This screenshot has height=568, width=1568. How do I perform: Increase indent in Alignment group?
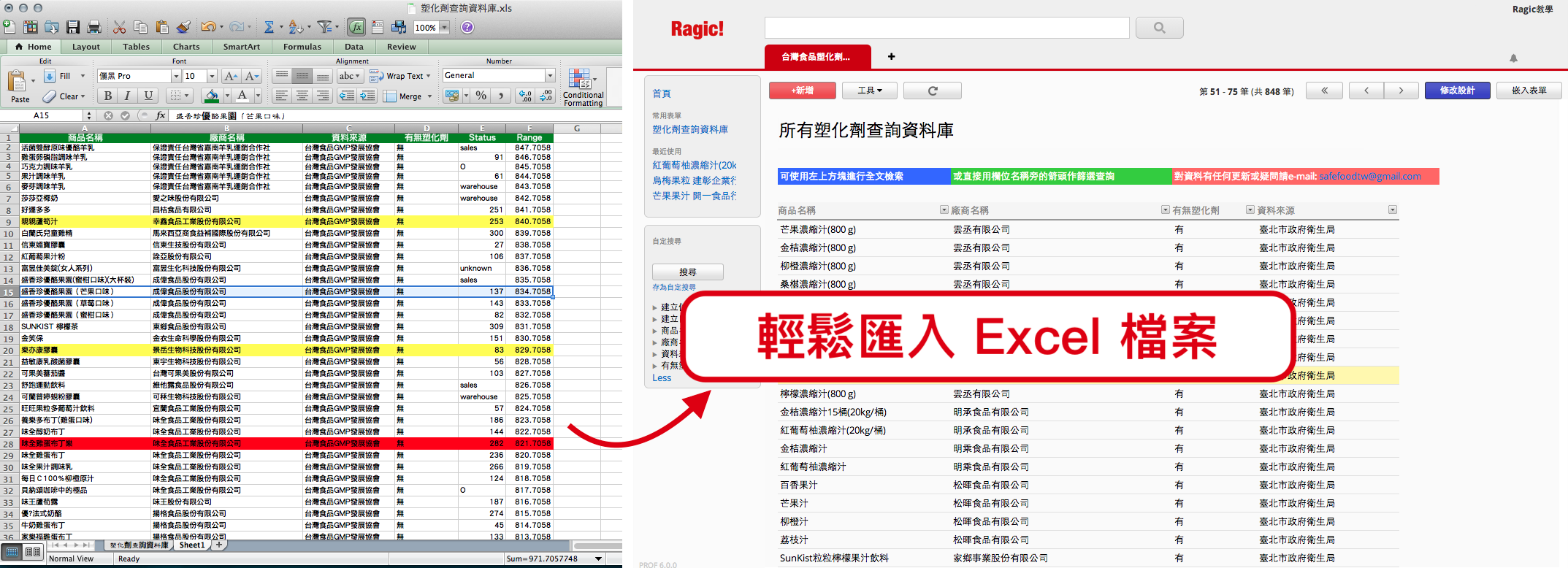[368, 96]
